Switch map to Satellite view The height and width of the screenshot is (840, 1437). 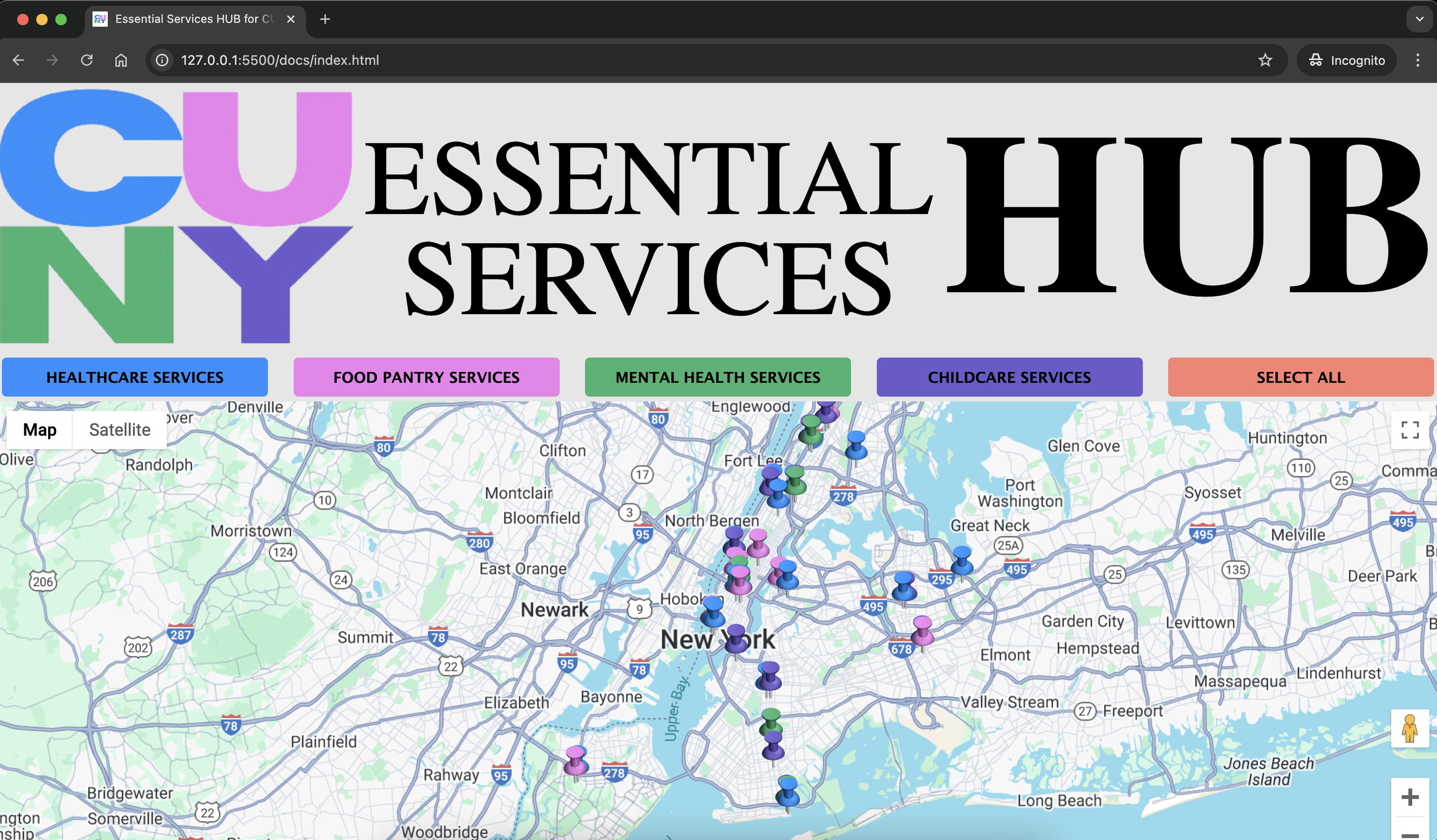120,430
